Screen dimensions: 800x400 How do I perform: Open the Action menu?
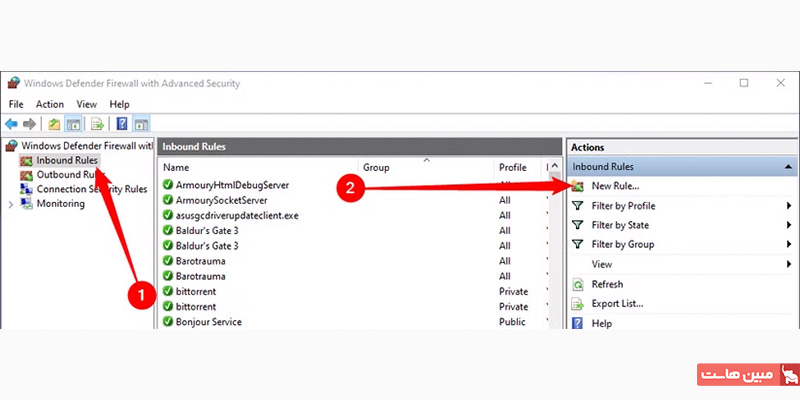[49, 104]
